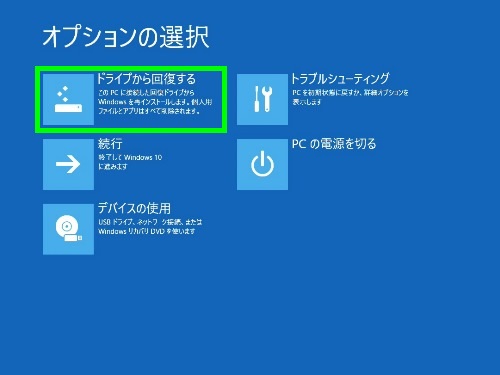500x375 pixels.
Task: Click the description text under トラブルシューティング
Action: pyautogui.click(x=350, y=97)
